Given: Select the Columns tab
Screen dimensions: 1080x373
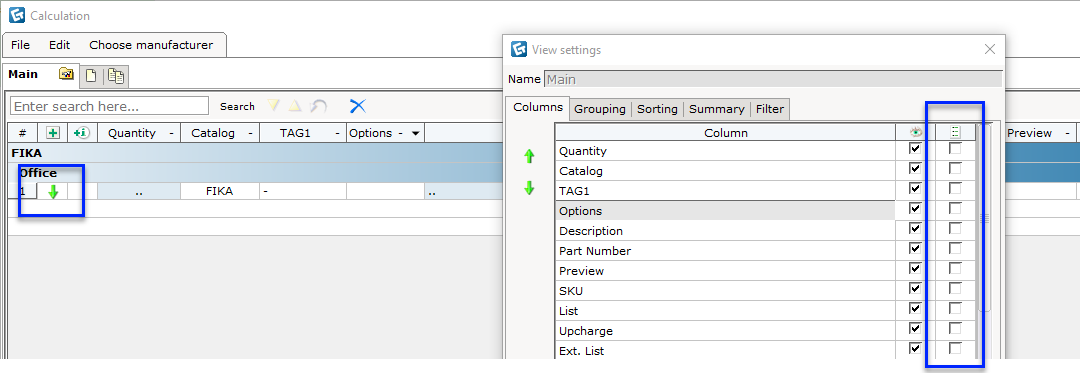Looking at the screenshot, I should (x=538, y=107).
